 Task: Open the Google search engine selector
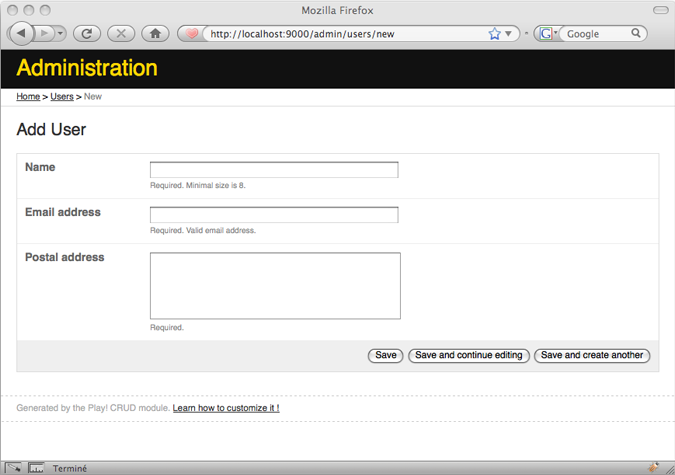(x=548, y=34)
